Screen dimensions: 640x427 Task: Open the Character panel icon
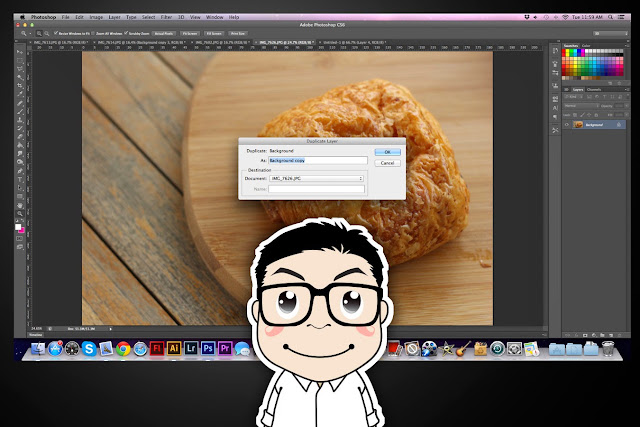point(555,108)
